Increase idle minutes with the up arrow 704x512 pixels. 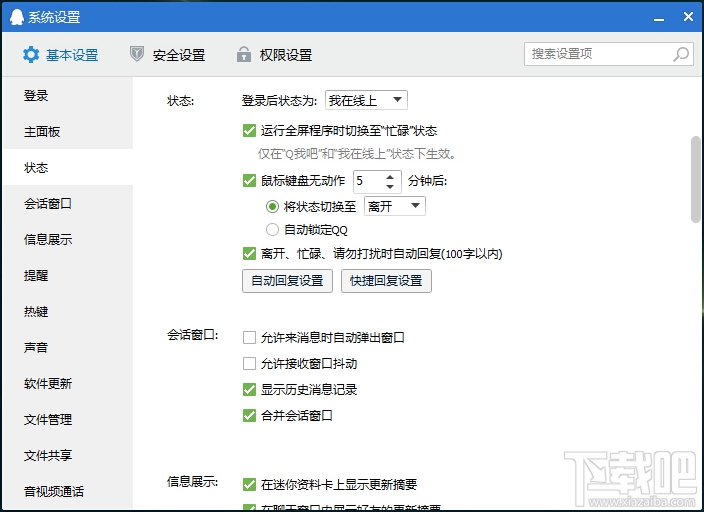[x=390, y=177]
